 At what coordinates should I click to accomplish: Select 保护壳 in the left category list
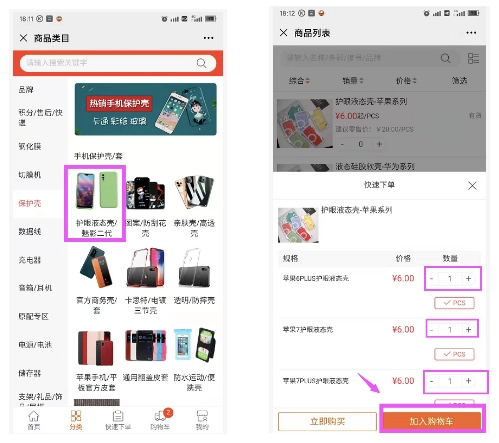[30, 203]
